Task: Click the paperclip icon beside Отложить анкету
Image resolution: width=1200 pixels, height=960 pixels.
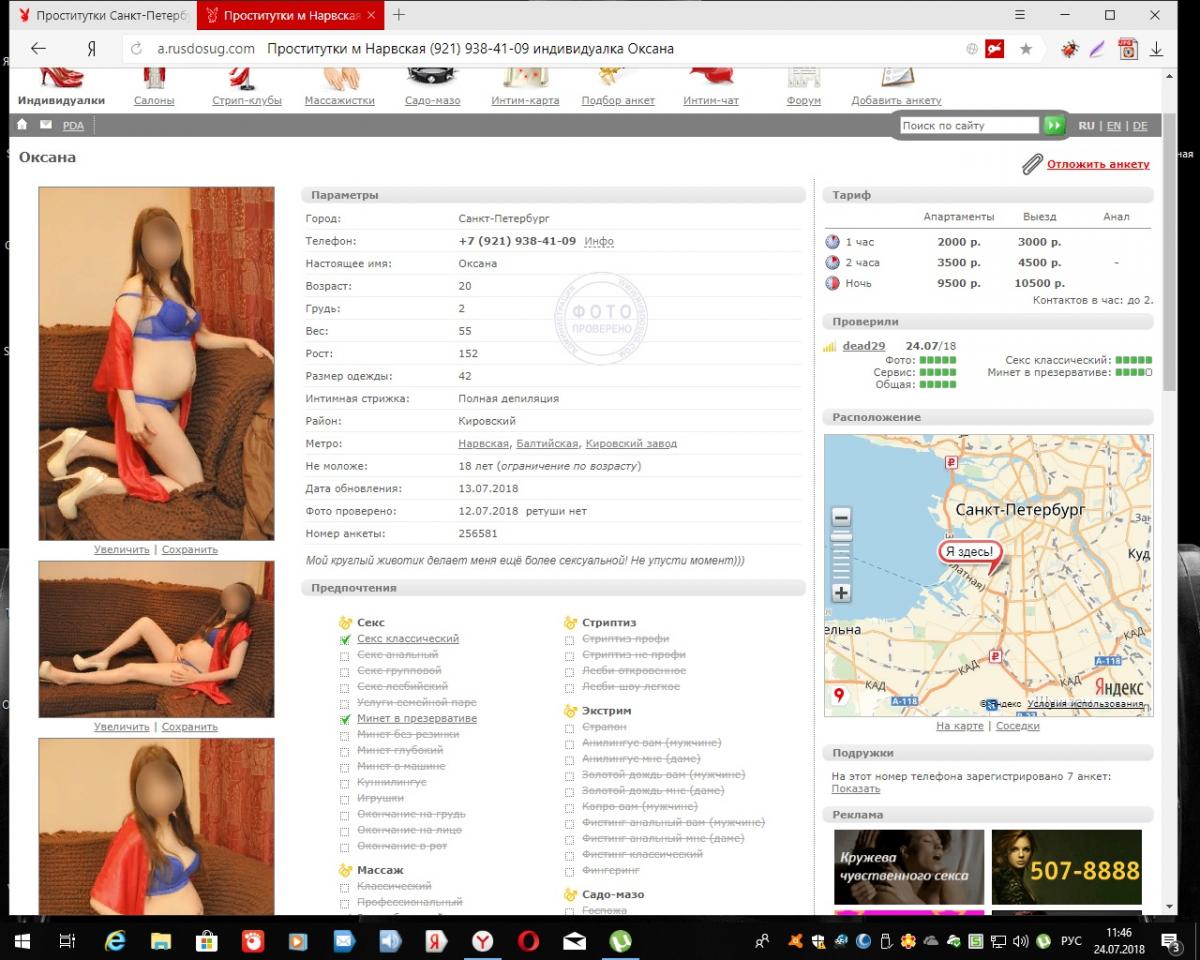Action: pyautogui.click(x=1032, y=164)
